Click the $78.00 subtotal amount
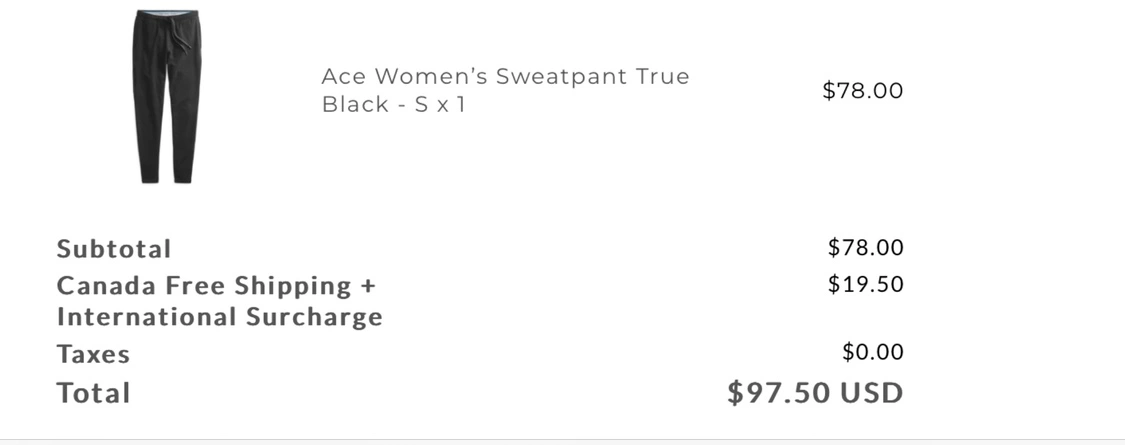 pyautogui.click(x=865, y=248)
